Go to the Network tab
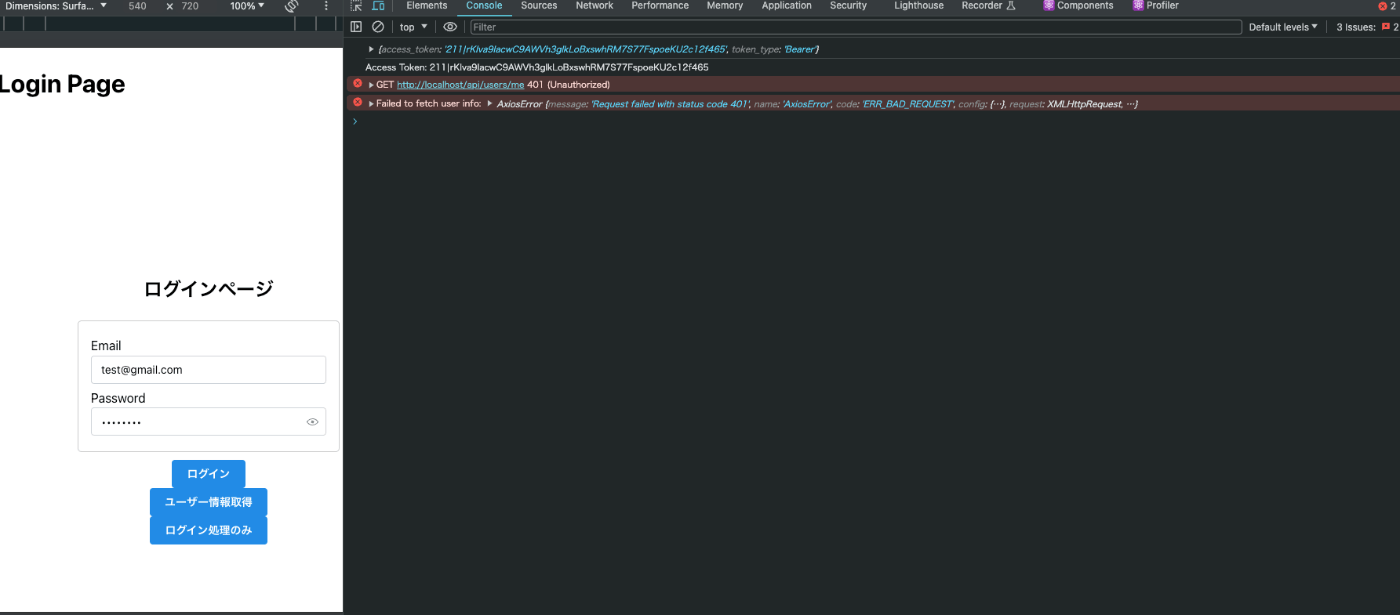Viewport: 1400px width, 615px height. pos(594,6)
